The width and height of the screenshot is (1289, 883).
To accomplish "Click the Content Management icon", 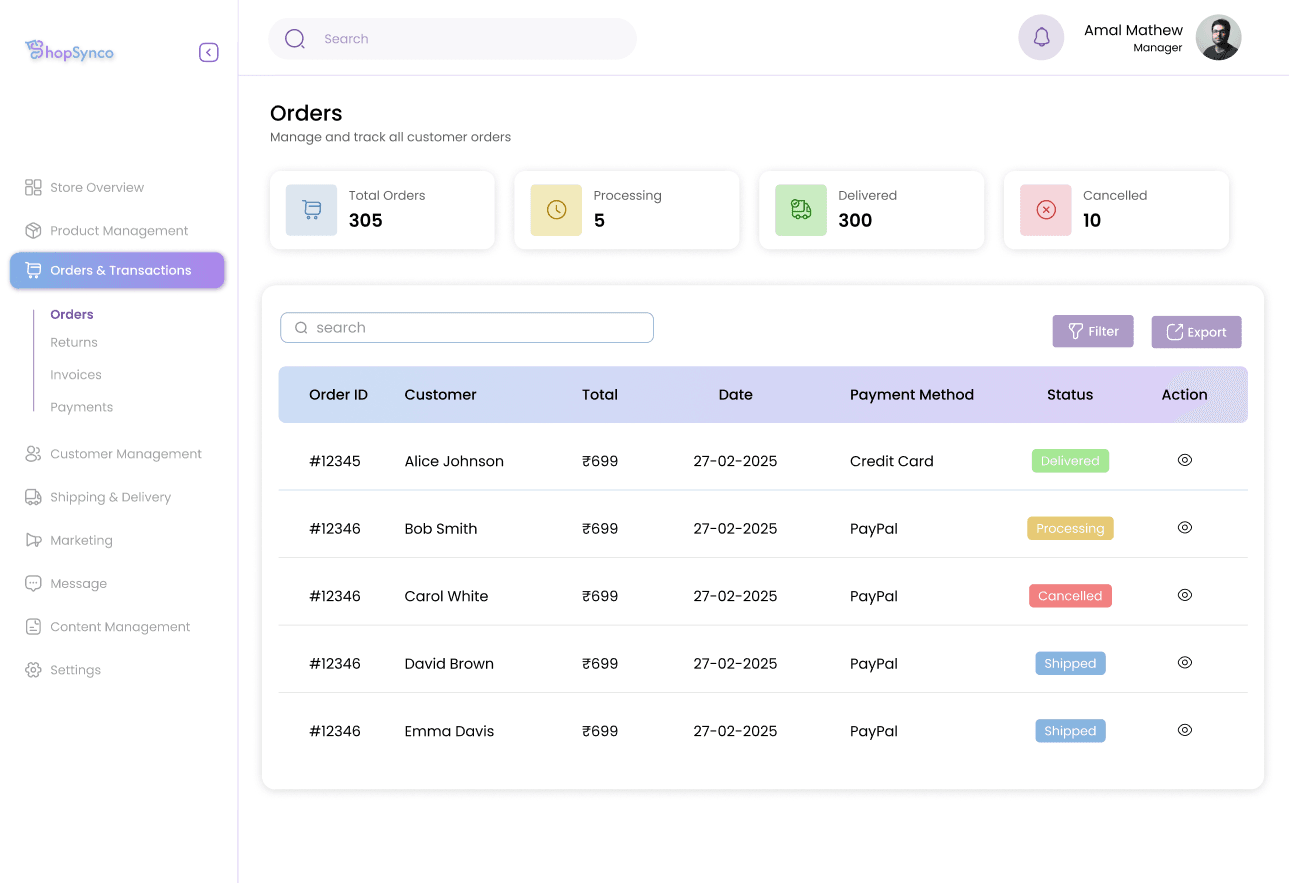I will (x=33, y=627).
